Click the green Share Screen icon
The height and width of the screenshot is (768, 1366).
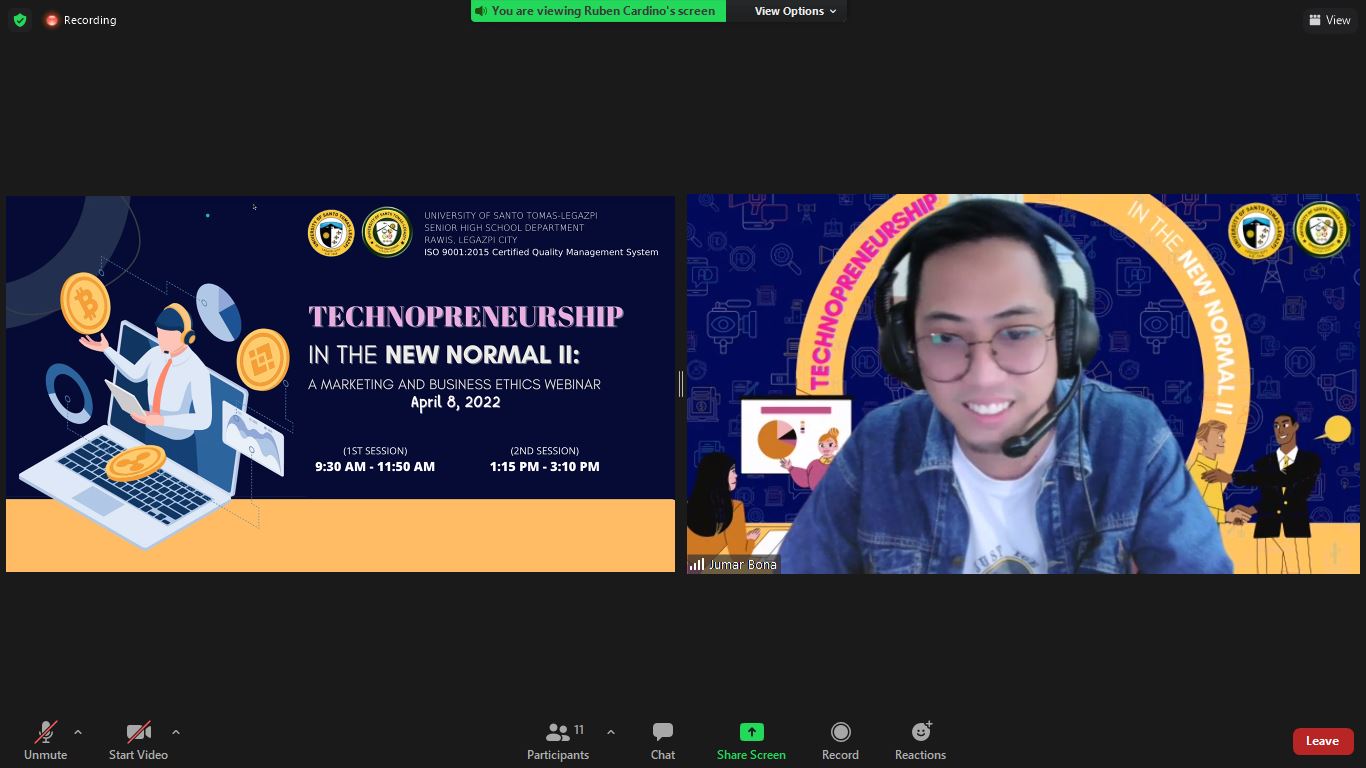(x=751, y=732)
